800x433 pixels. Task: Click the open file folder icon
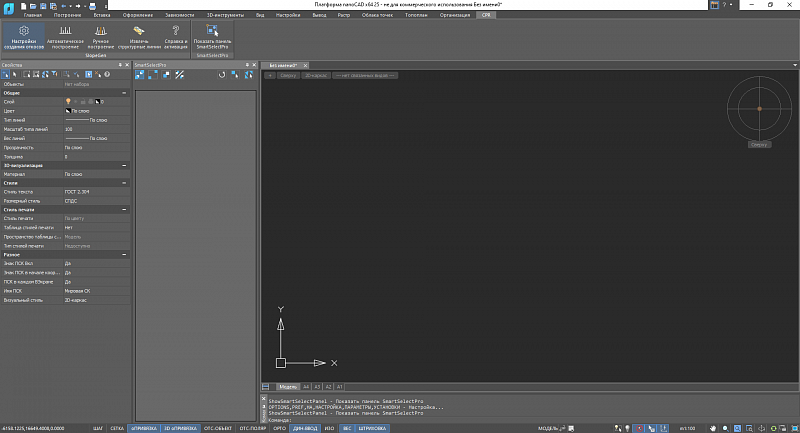(x=33, y=6)
